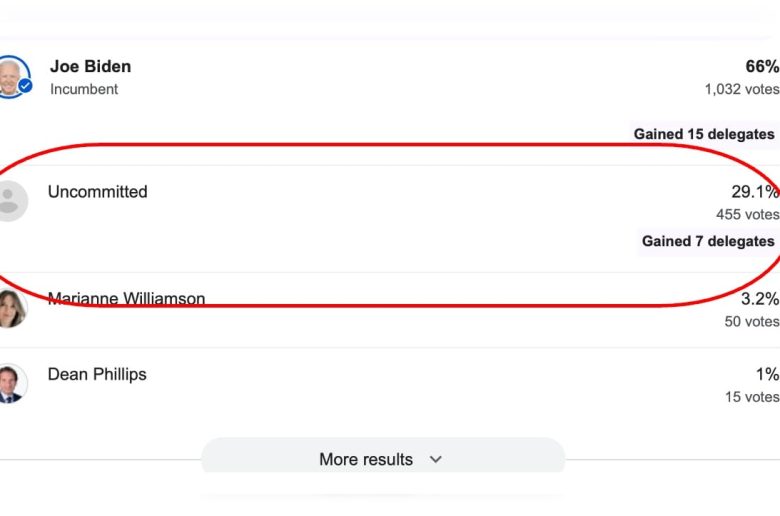Click the More results button label
The height and width of the screenshot is (516, 780).
(x=365, y=459)
